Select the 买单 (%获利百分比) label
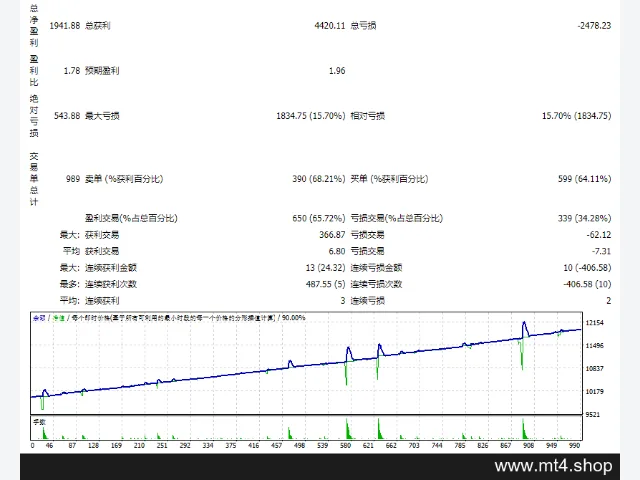 pos(389,179)
